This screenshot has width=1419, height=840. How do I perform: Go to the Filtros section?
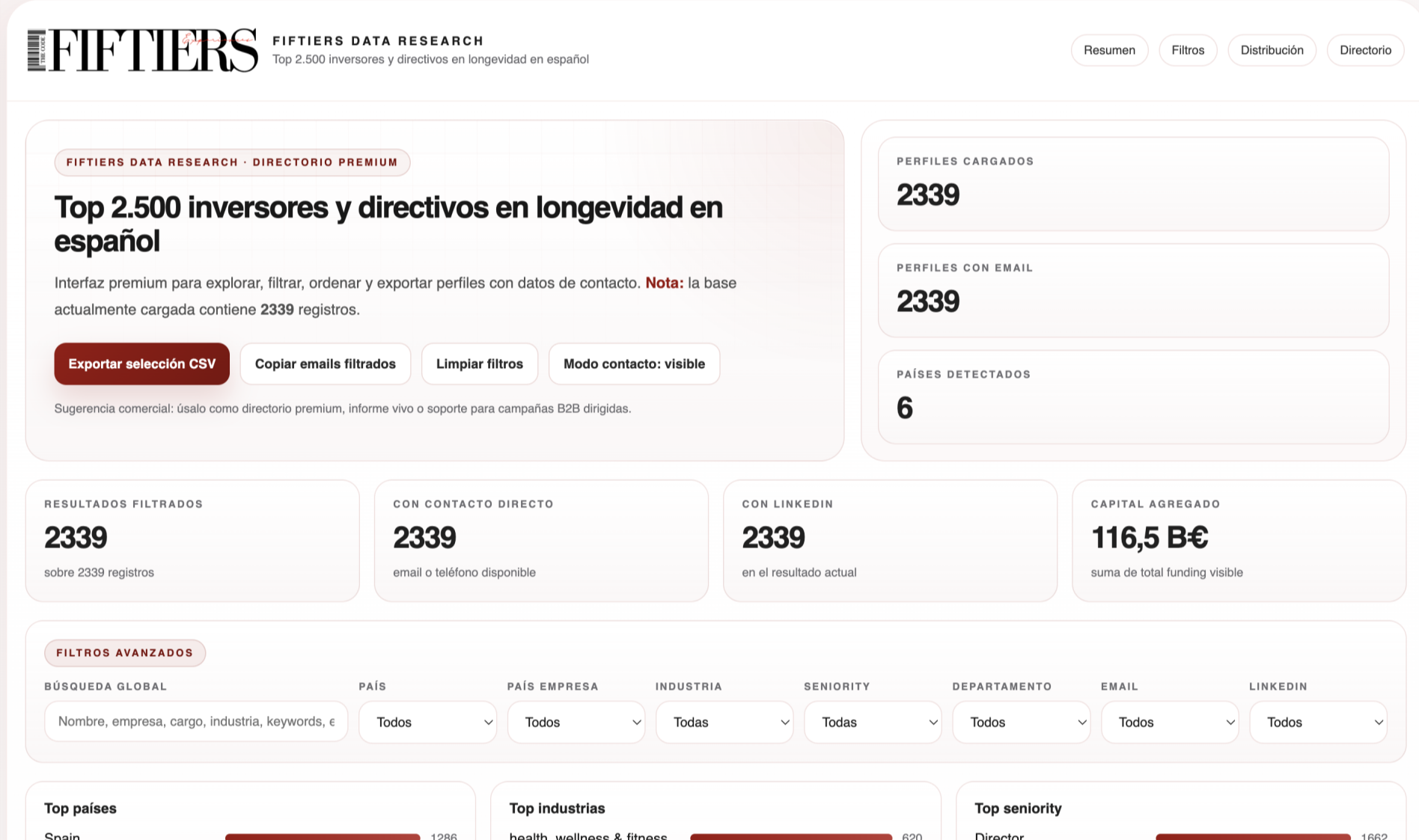[x=1188, y=50]
